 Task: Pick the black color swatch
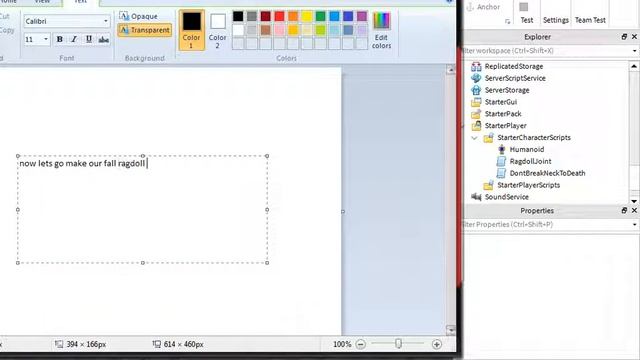click(238, 16)
